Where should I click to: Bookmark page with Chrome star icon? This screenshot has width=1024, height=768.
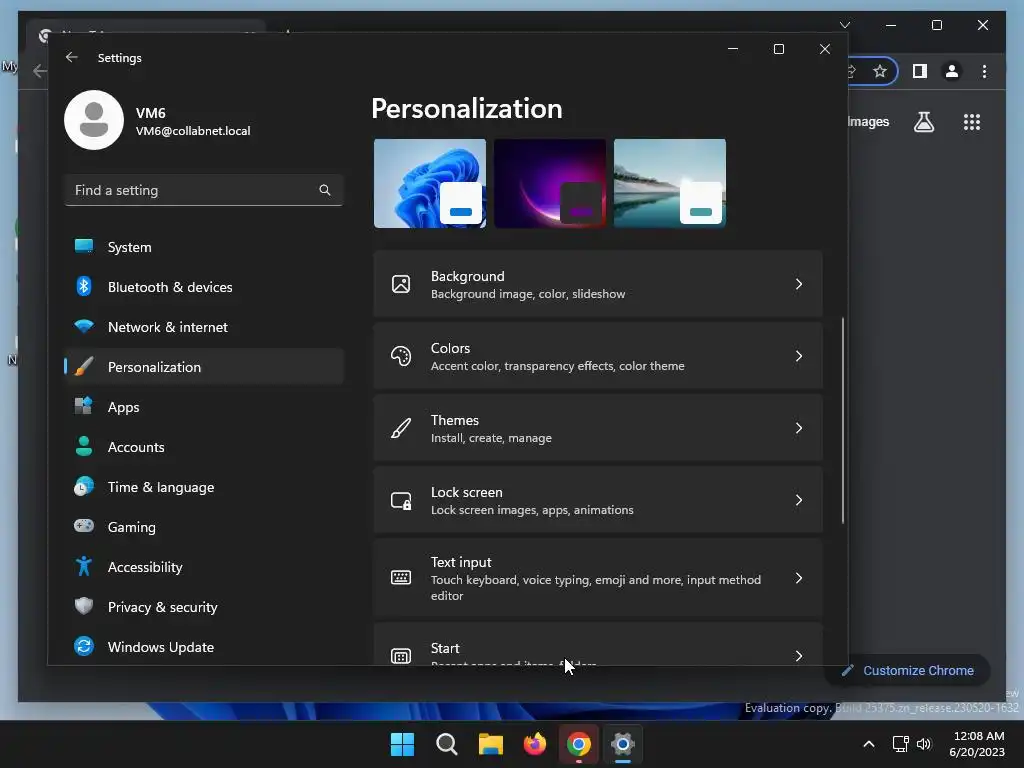click(x=880, y=71)
